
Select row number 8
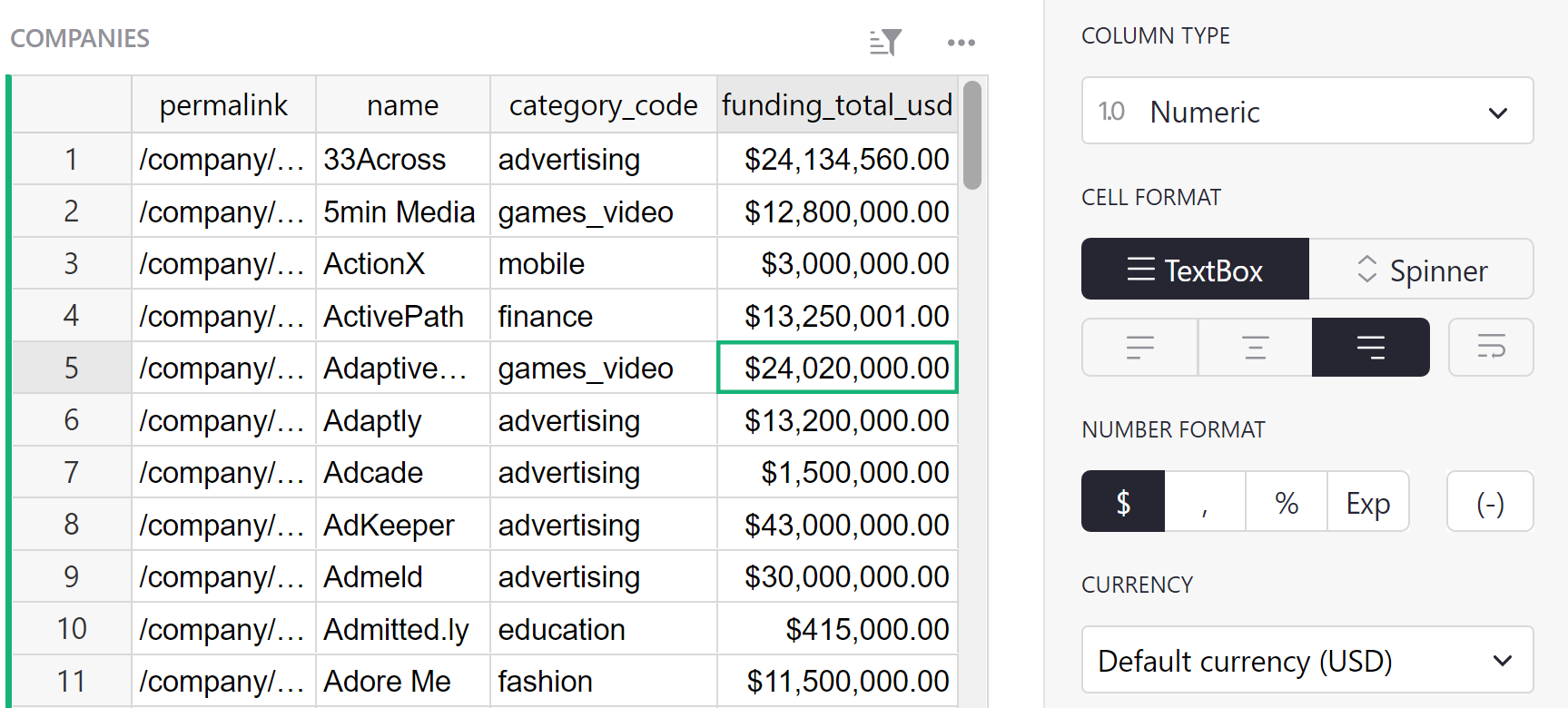point(72,525)
